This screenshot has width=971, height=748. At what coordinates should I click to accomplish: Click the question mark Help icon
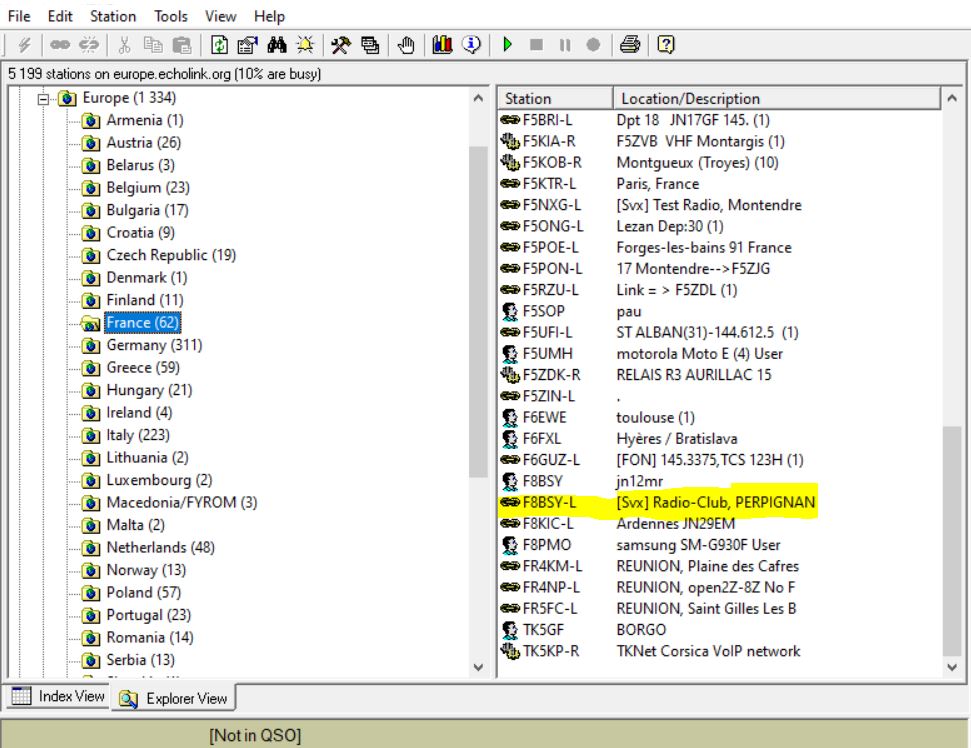pos(666,45)
